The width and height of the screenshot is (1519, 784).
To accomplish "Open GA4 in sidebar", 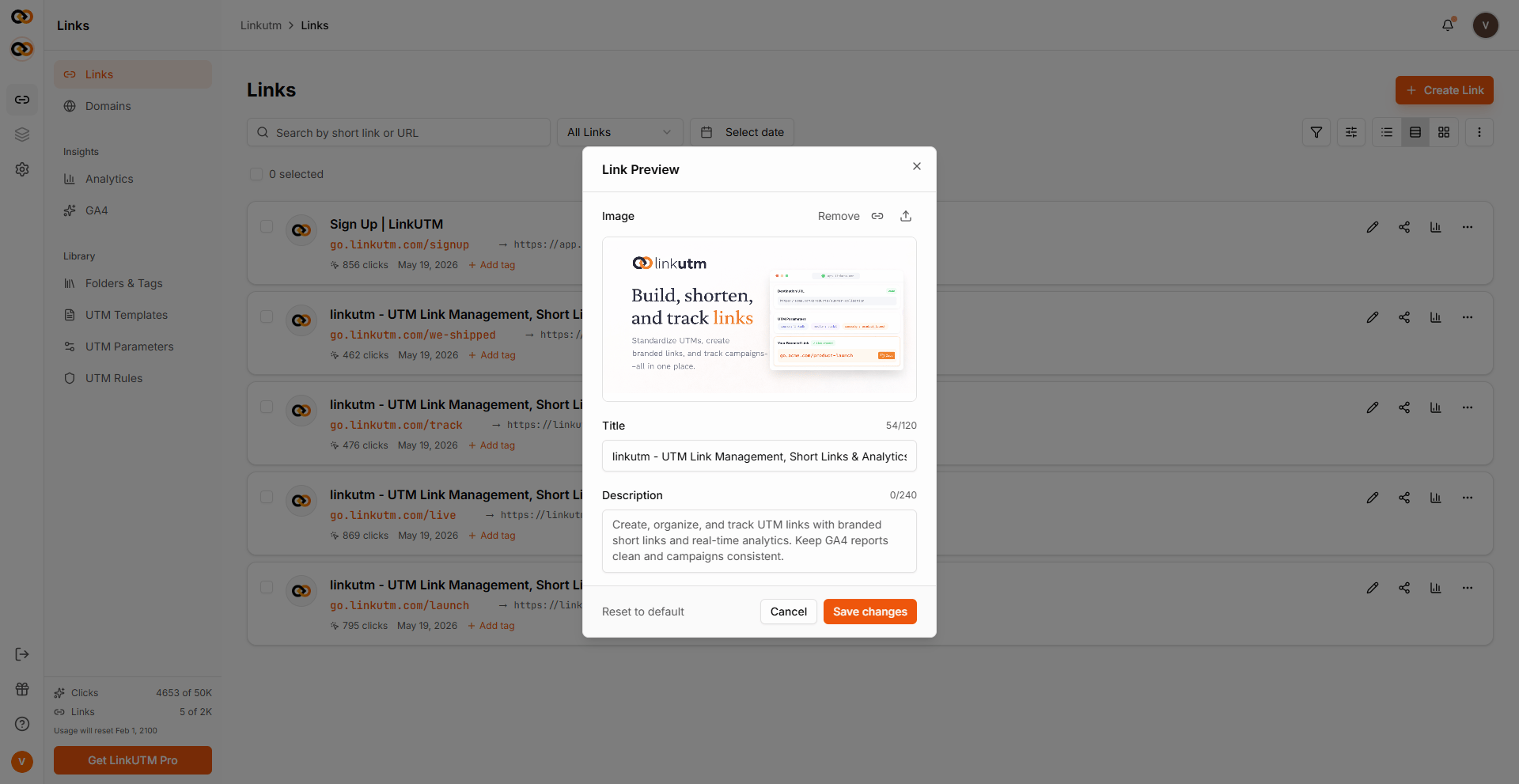I will coord(133,210).
